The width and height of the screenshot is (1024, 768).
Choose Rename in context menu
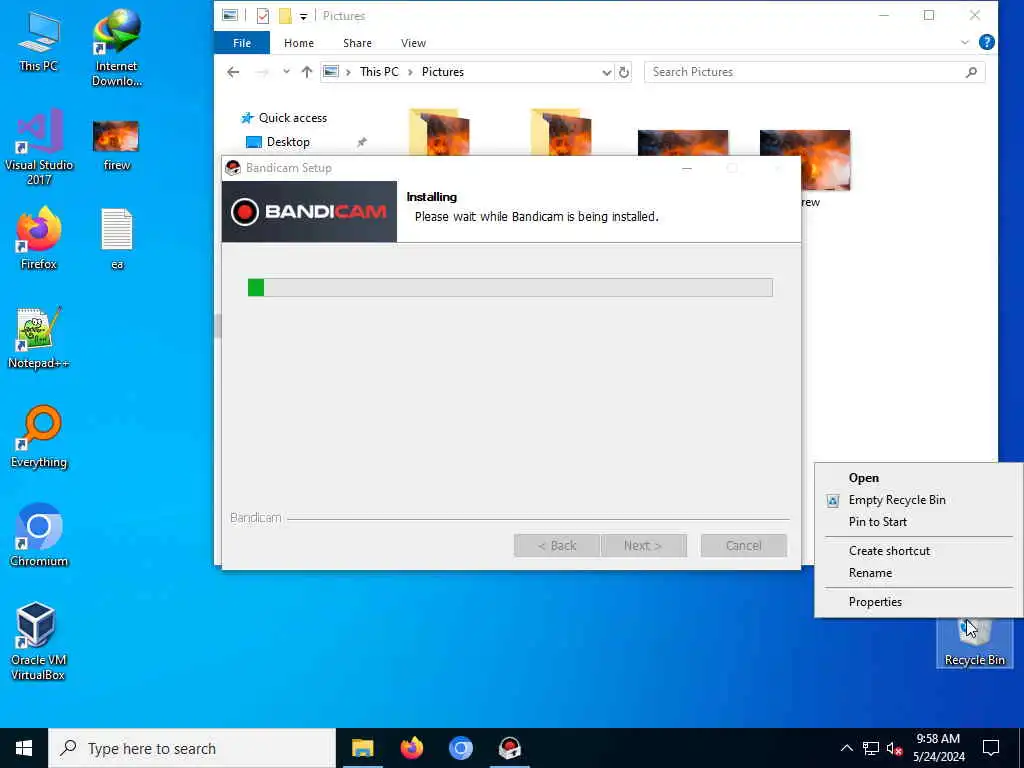pyautogui.click(x=918, y=573)
